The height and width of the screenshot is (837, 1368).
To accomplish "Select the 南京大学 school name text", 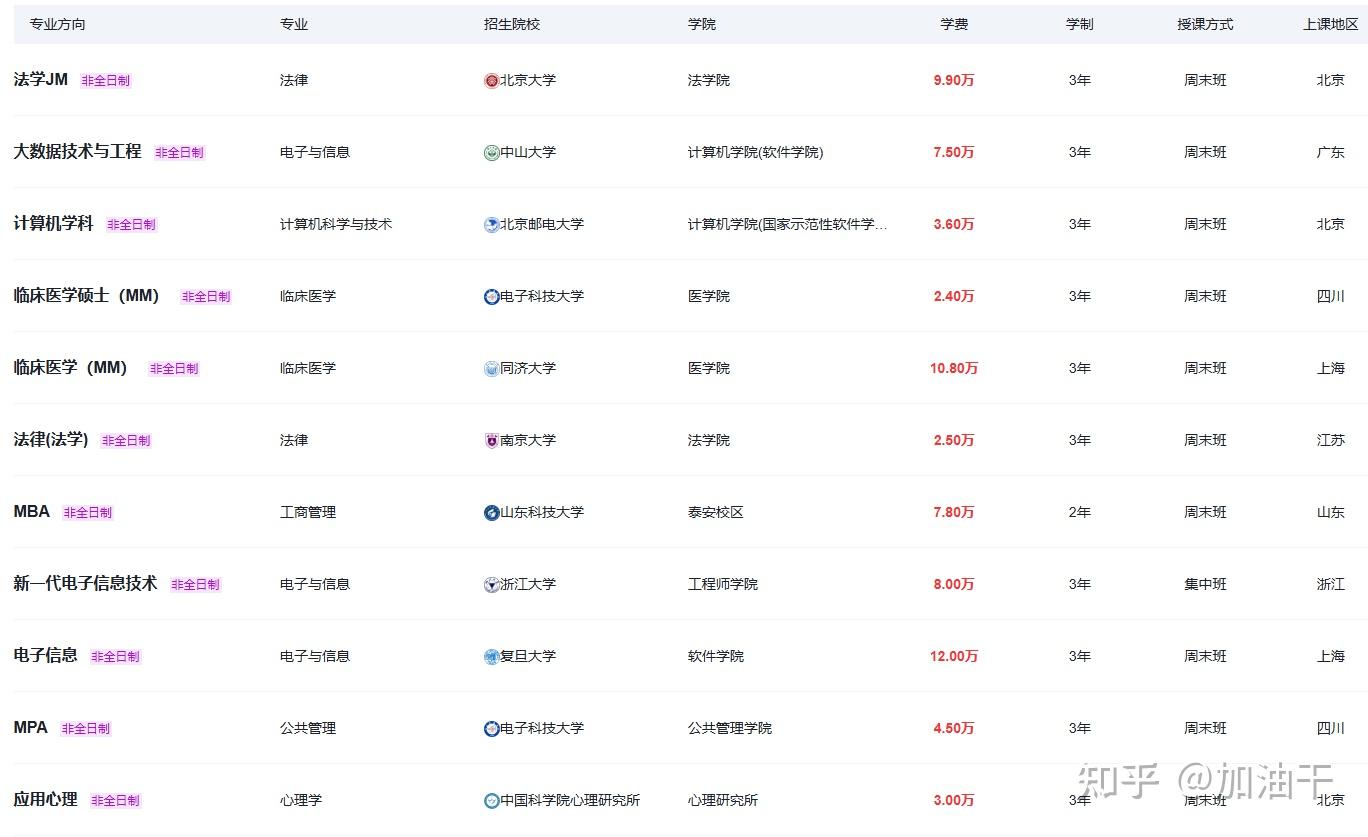I will [x=528, y=440].
